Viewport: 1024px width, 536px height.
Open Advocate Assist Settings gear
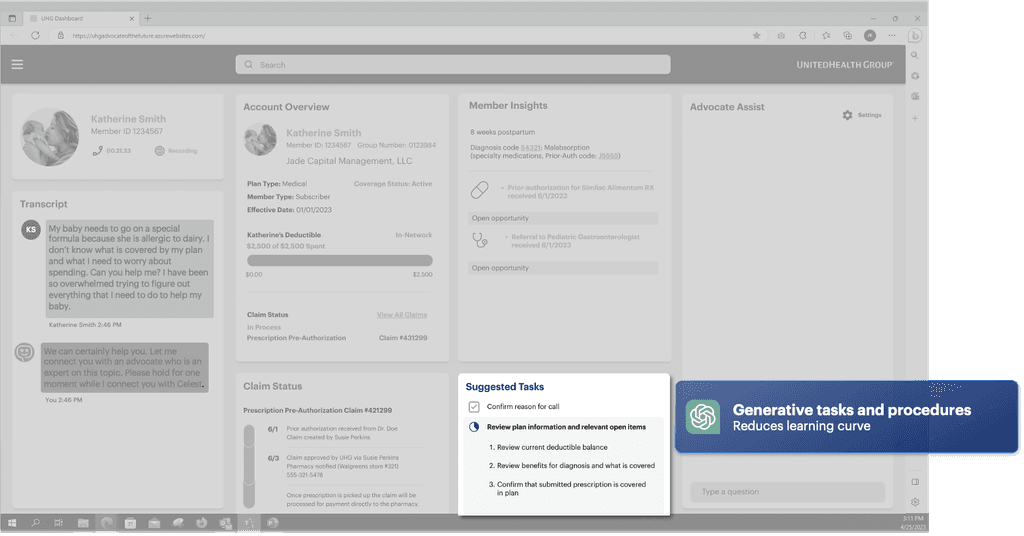(847, 115)
